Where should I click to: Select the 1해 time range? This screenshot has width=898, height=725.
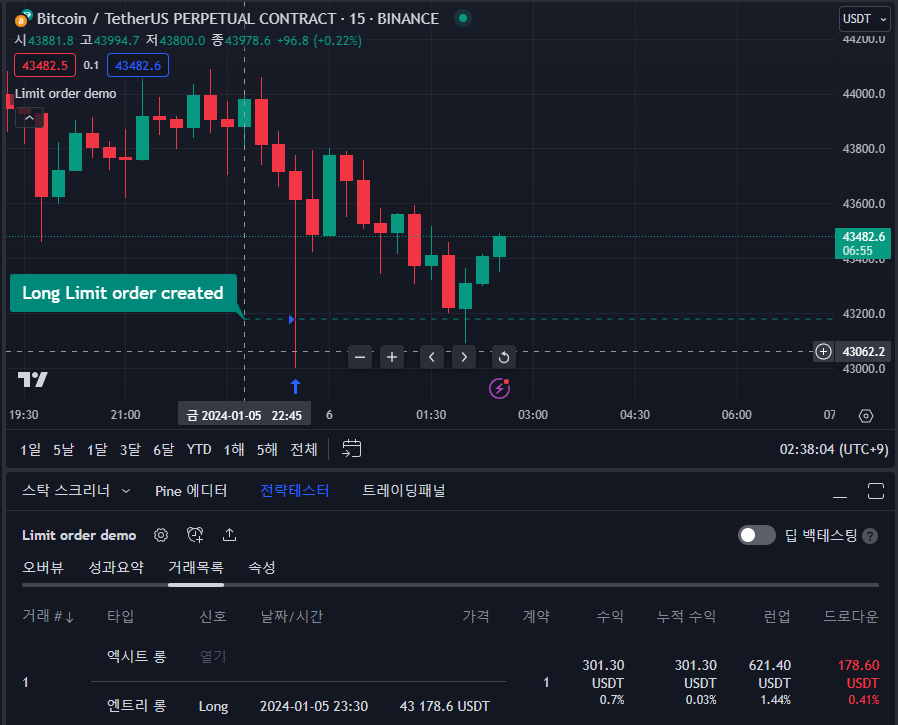[x=234, y=450]
